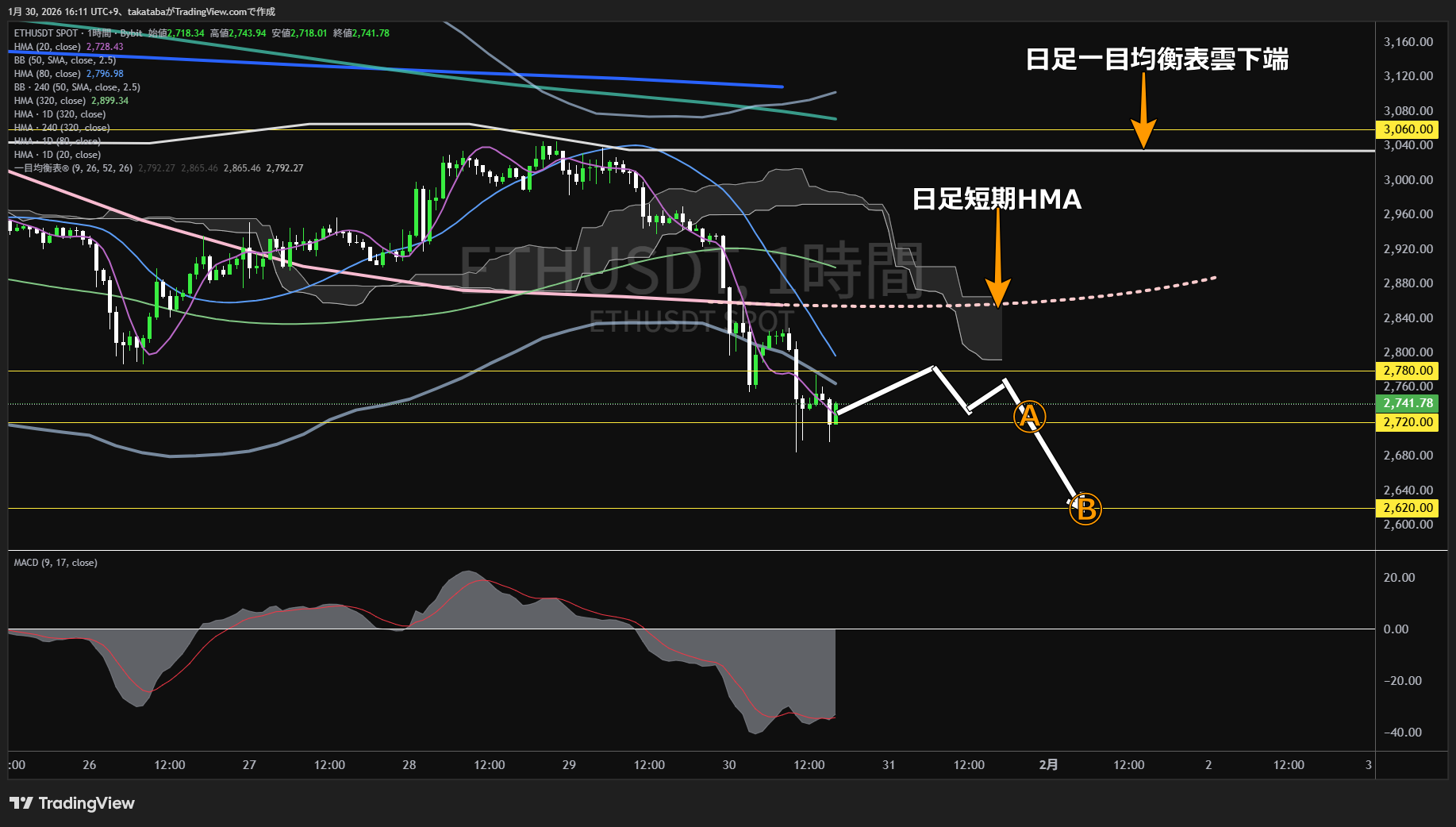Select BB · 240 (50, SMA, close, 2.5) legend

[77, 87]
